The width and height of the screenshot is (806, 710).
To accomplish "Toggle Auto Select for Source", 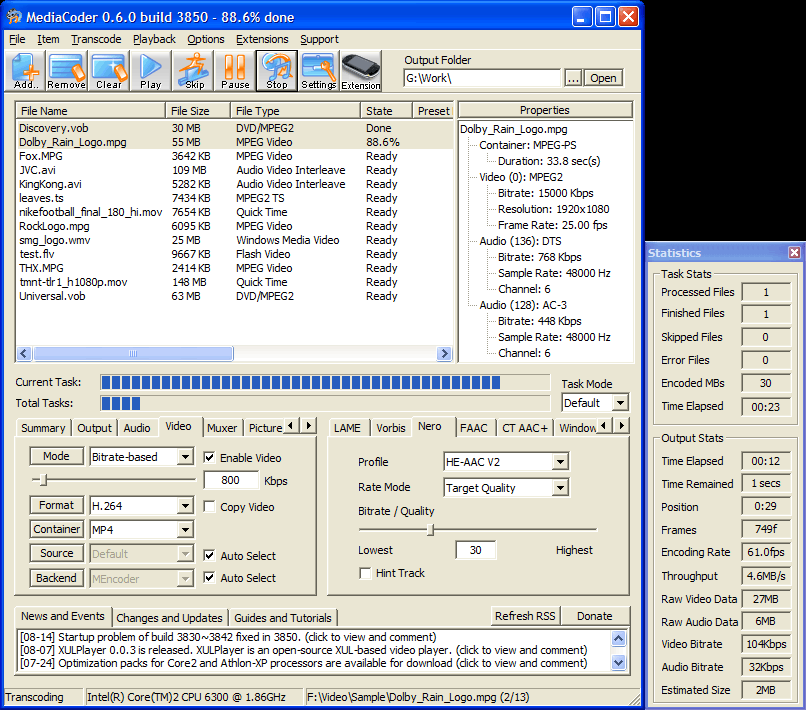I will (209, 555).
